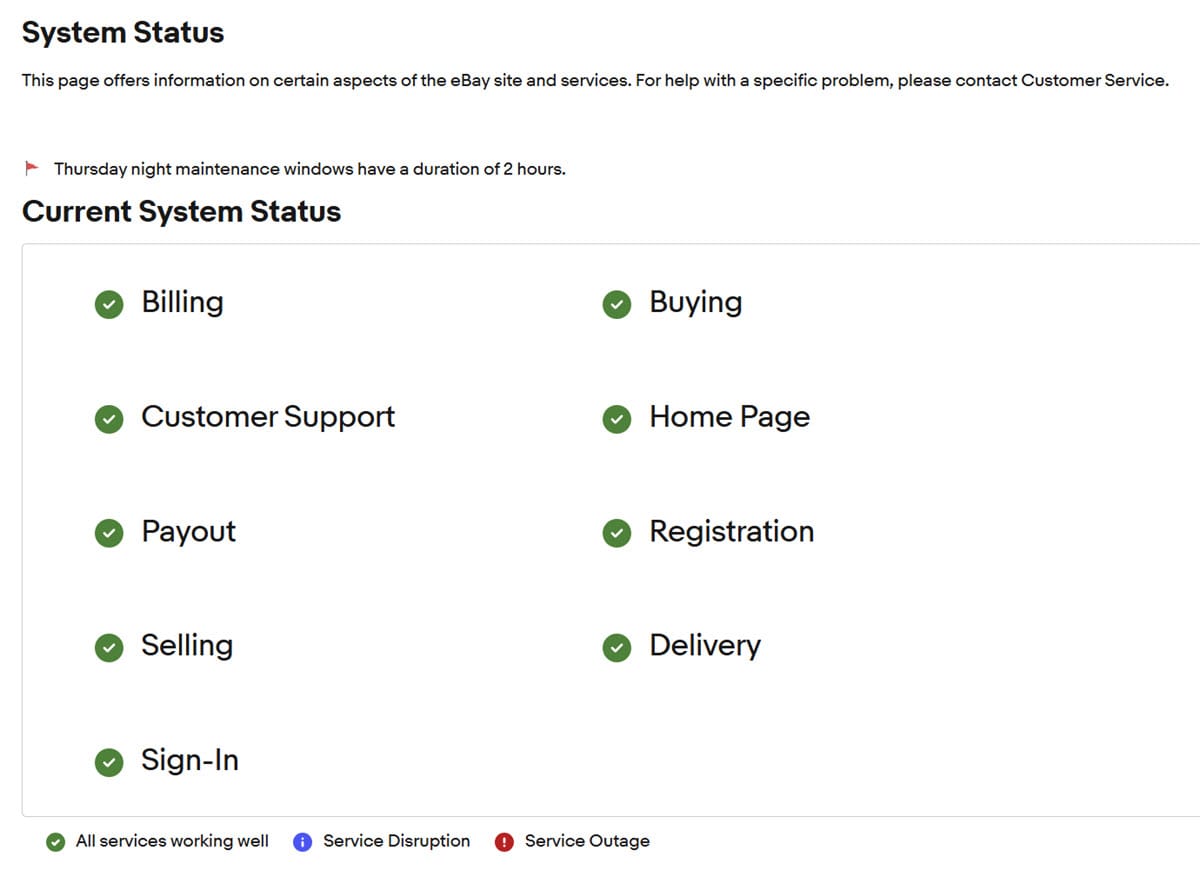Viewport: 1200px width, 877px height.
Task: Open the Customer Support service status
Action: (x=268, y=417)
